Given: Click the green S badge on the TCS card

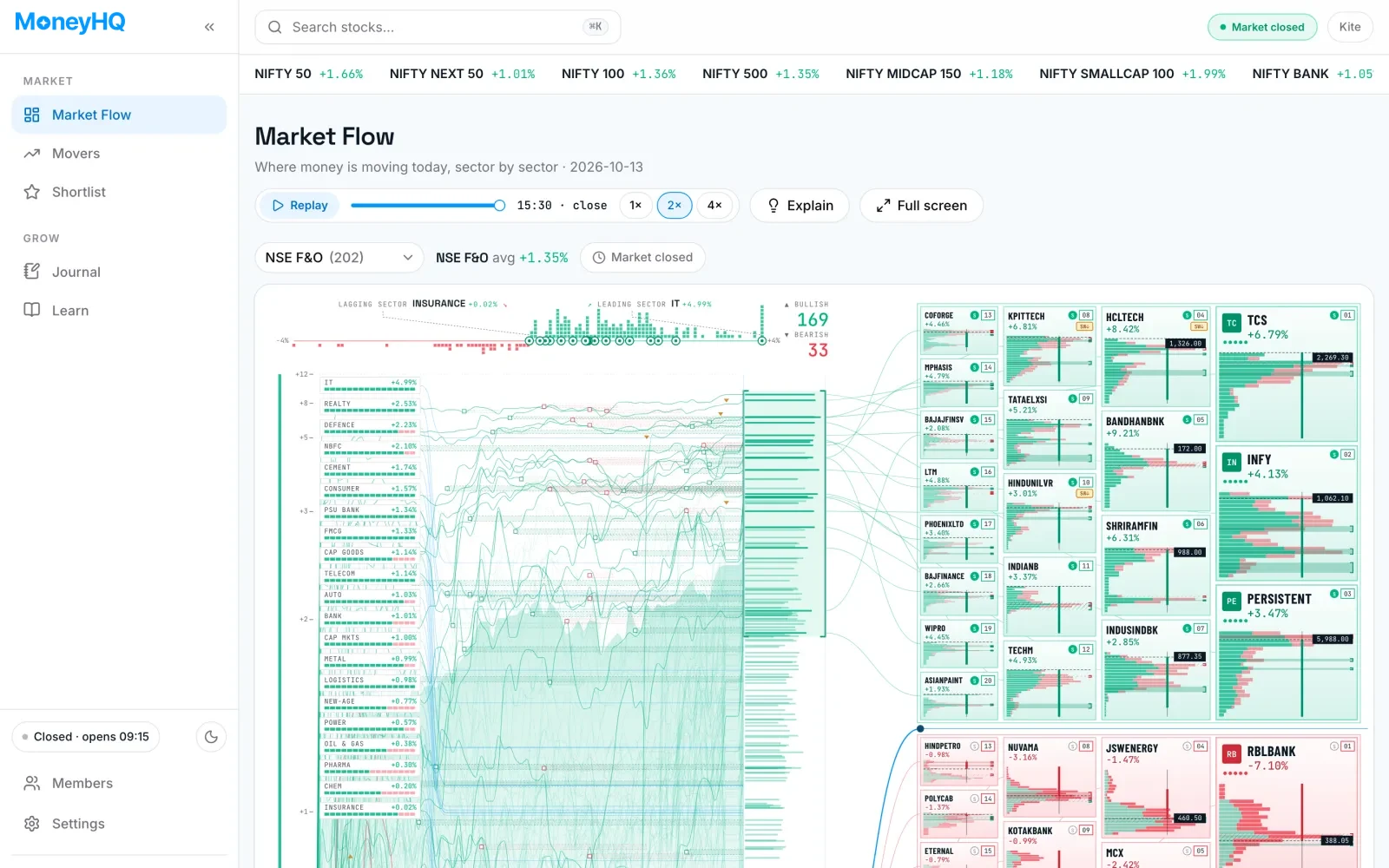Looking at the screenshot, I should tap(1334, 315).
